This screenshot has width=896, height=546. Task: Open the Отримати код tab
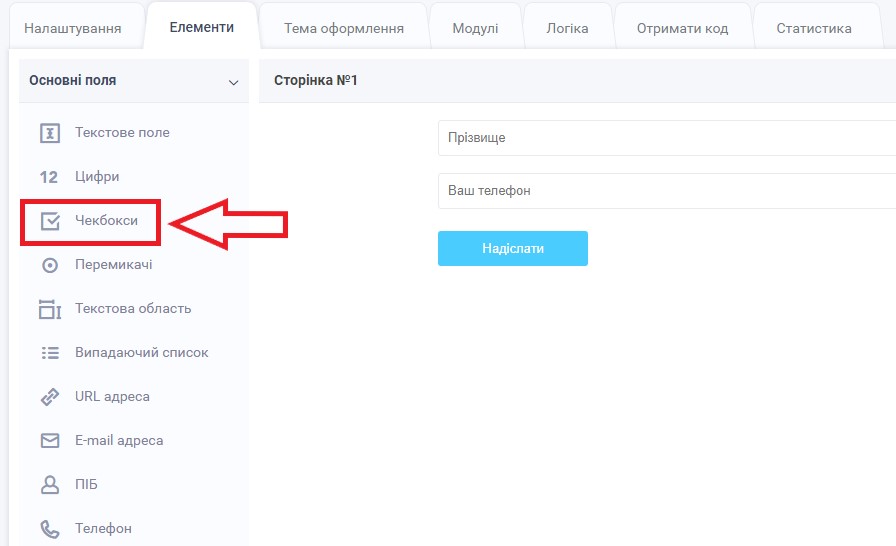click(683, 28)
